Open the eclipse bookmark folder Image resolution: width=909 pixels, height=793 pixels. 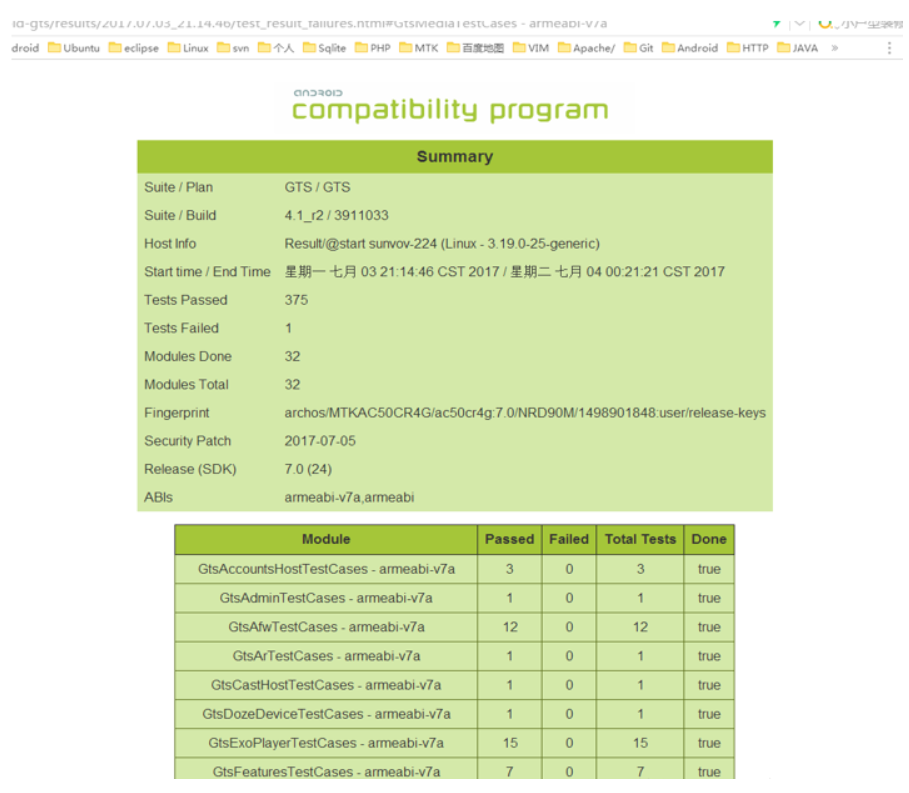pyautogui.click(x=133, y=47)
